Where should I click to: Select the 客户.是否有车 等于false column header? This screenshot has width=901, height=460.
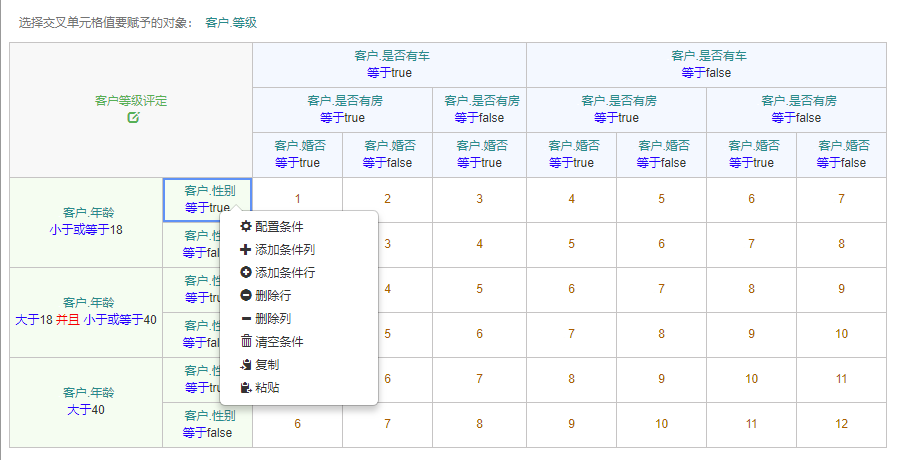point(706,65)
